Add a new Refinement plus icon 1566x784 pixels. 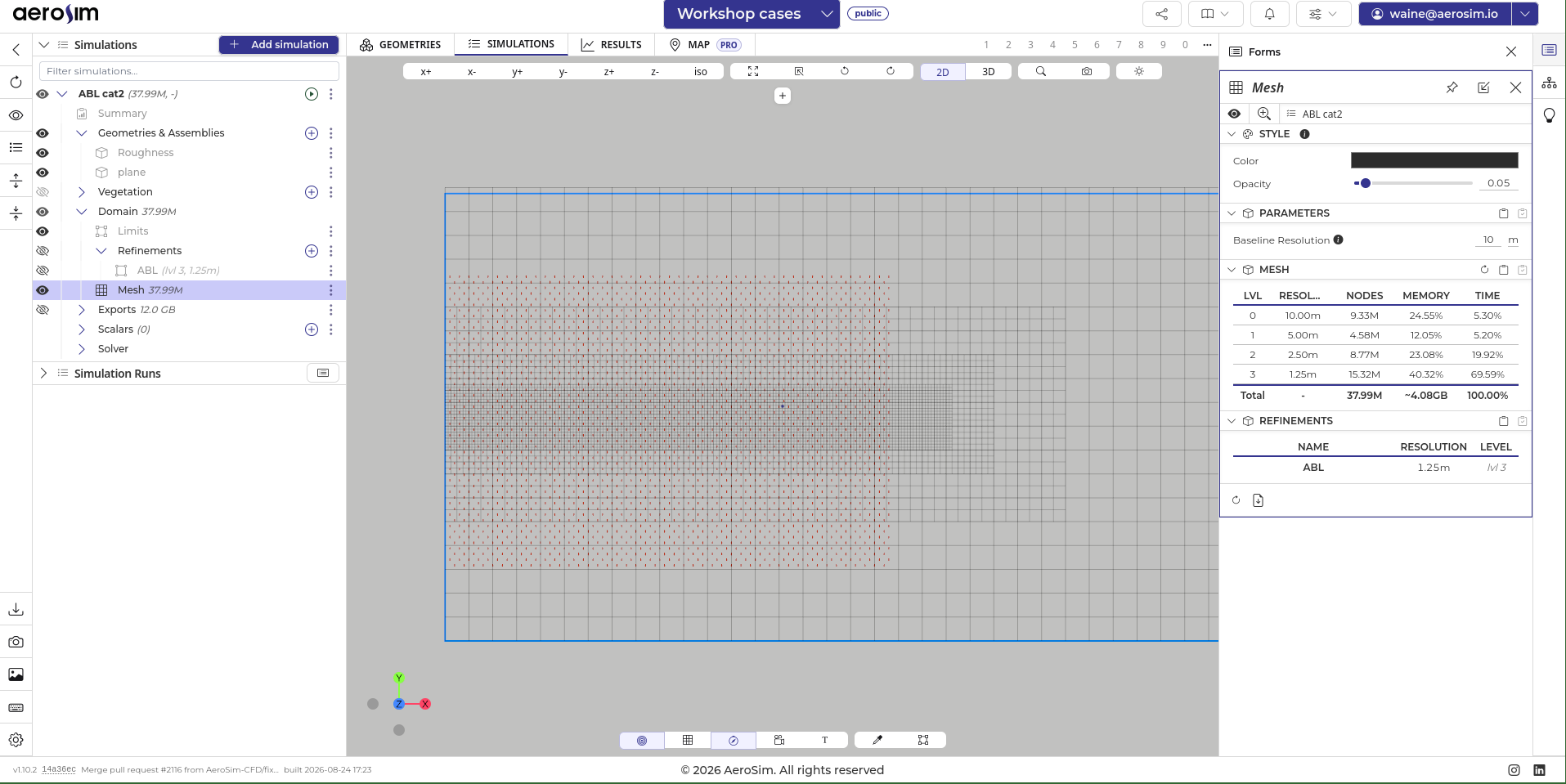(312, 251)
